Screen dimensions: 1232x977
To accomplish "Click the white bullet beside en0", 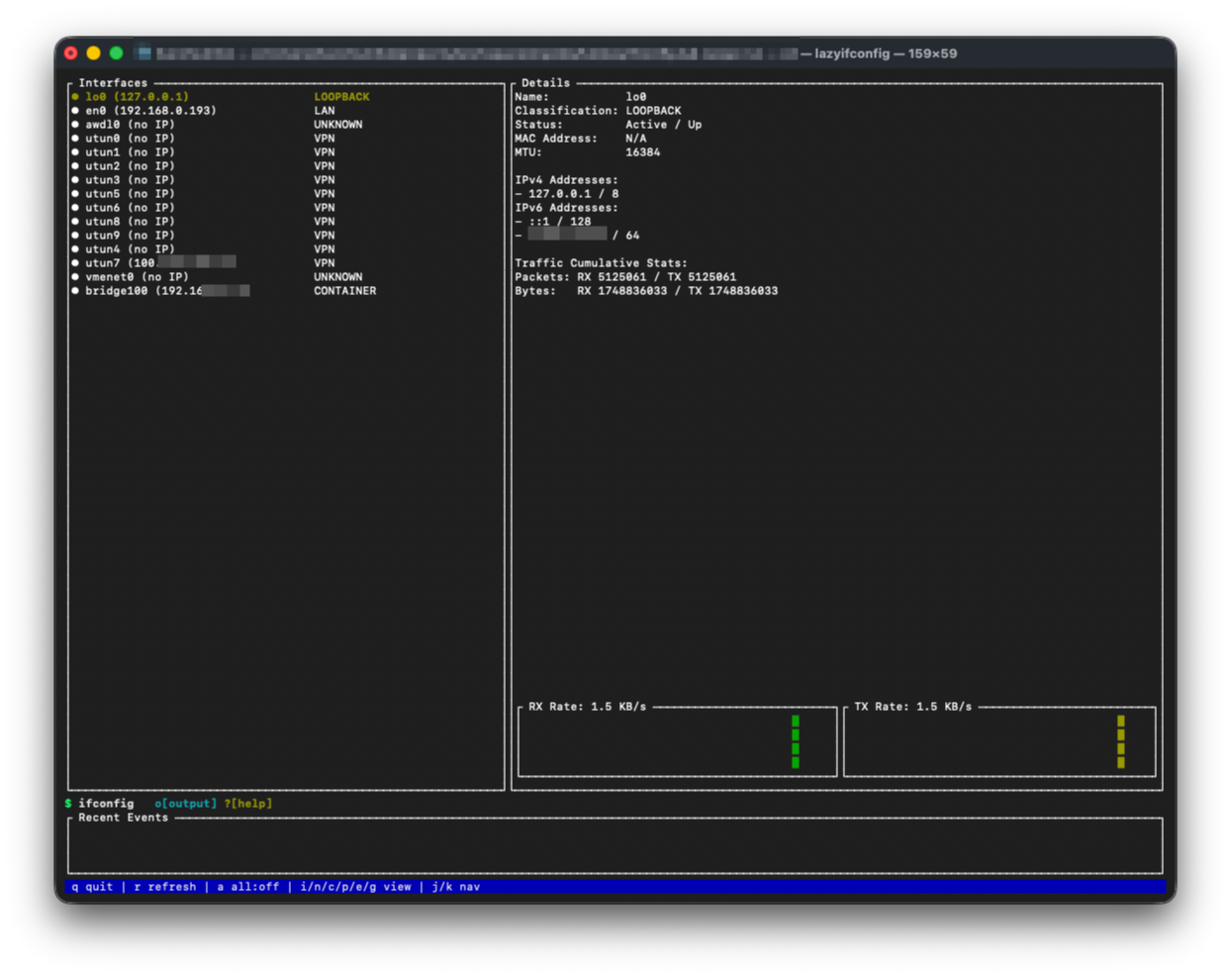I will pyautogui.click(x=75, y=111).
